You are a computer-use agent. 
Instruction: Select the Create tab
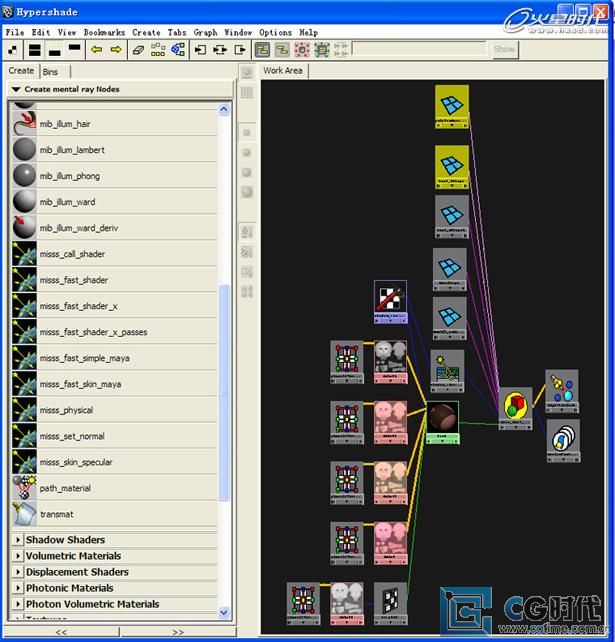pyautogui.click(x=21, y=71)
